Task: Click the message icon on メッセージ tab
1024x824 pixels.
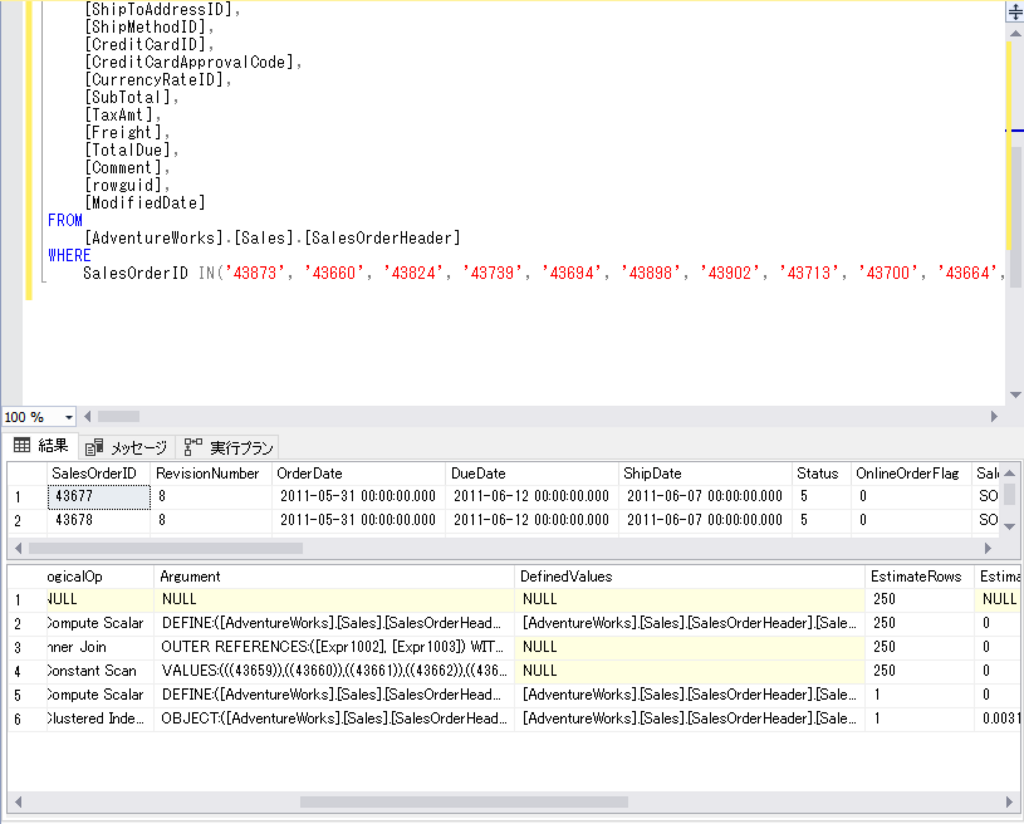Action: pyautogui.click(x=94, y=447)
